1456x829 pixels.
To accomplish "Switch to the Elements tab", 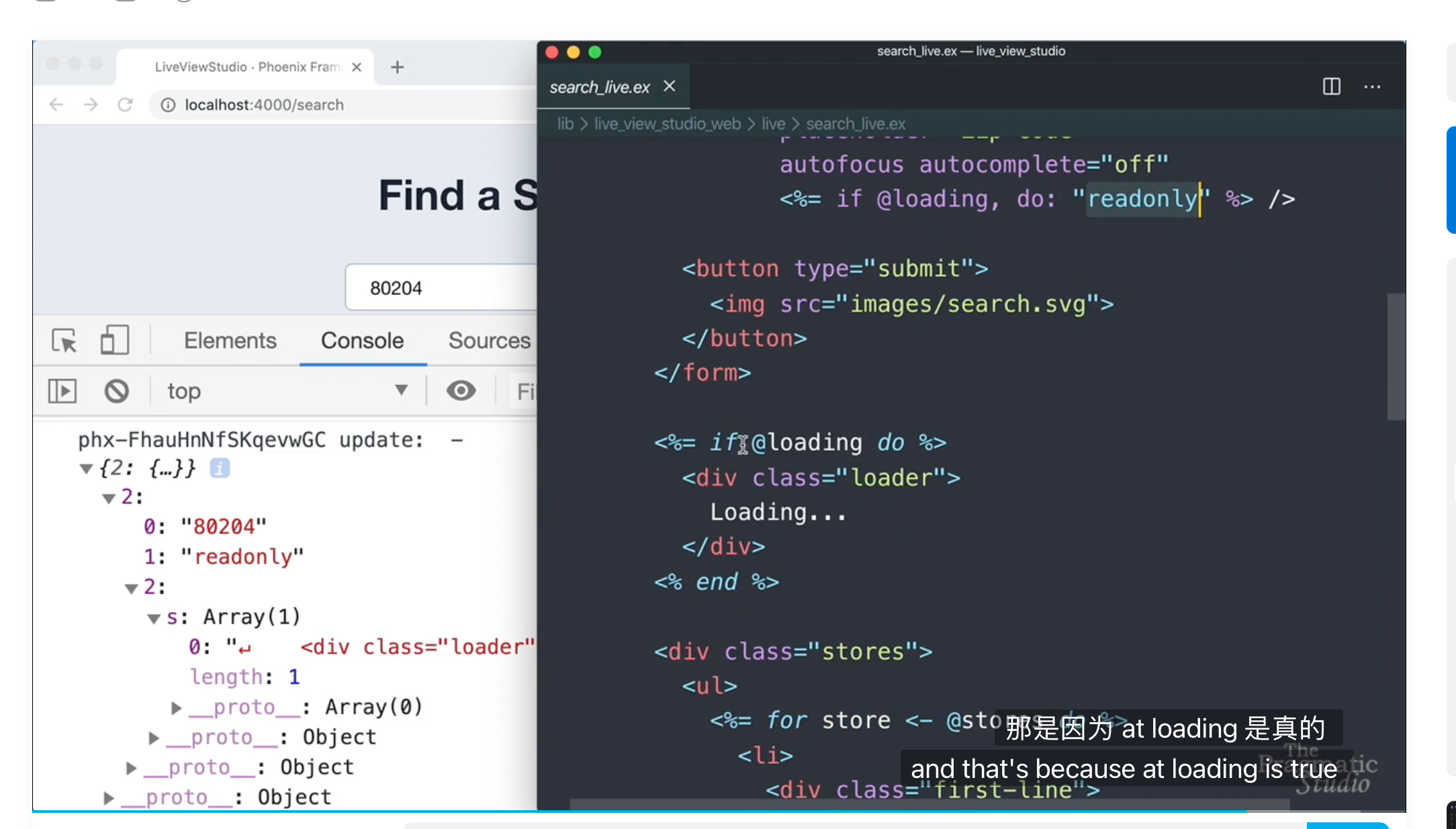I will [230, 341].
